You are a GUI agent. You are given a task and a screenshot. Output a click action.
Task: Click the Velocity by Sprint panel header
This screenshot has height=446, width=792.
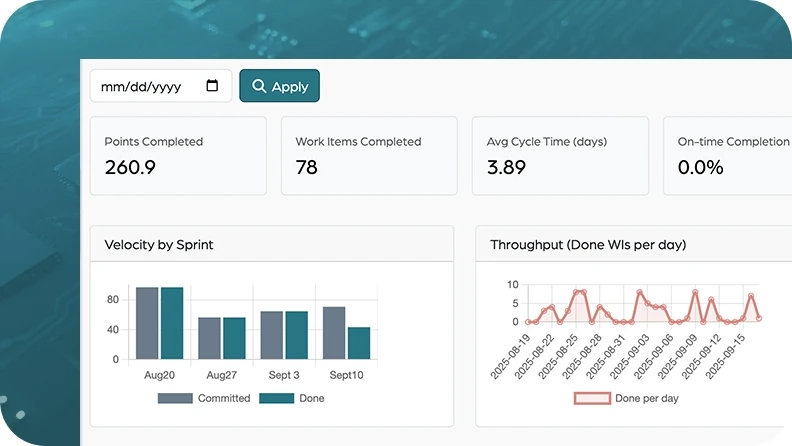pyautogui.click(x=271, y=244)
